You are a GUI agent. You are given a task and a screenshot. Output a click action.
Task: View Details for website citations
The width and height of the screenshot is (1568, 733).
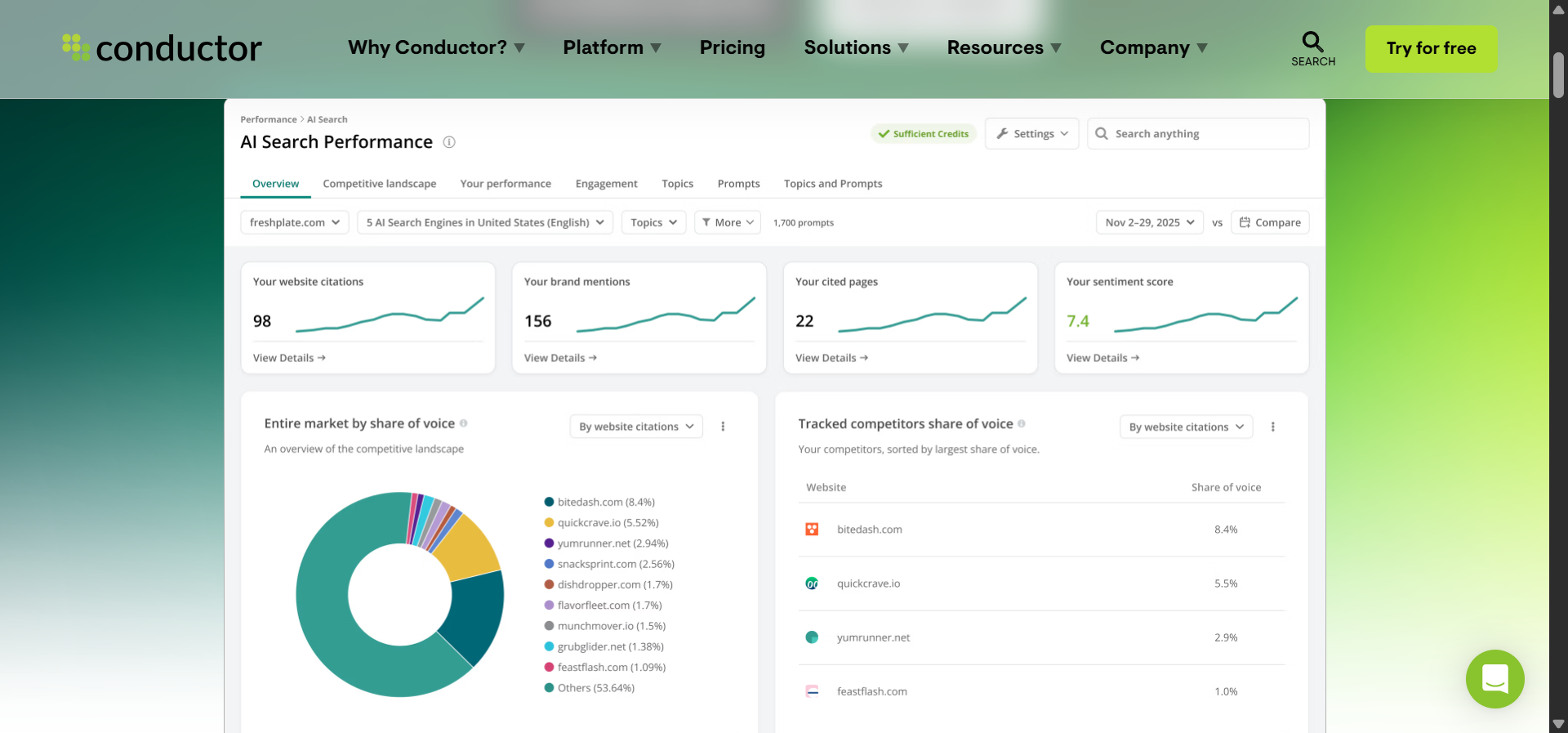click(x=289, y=358)
